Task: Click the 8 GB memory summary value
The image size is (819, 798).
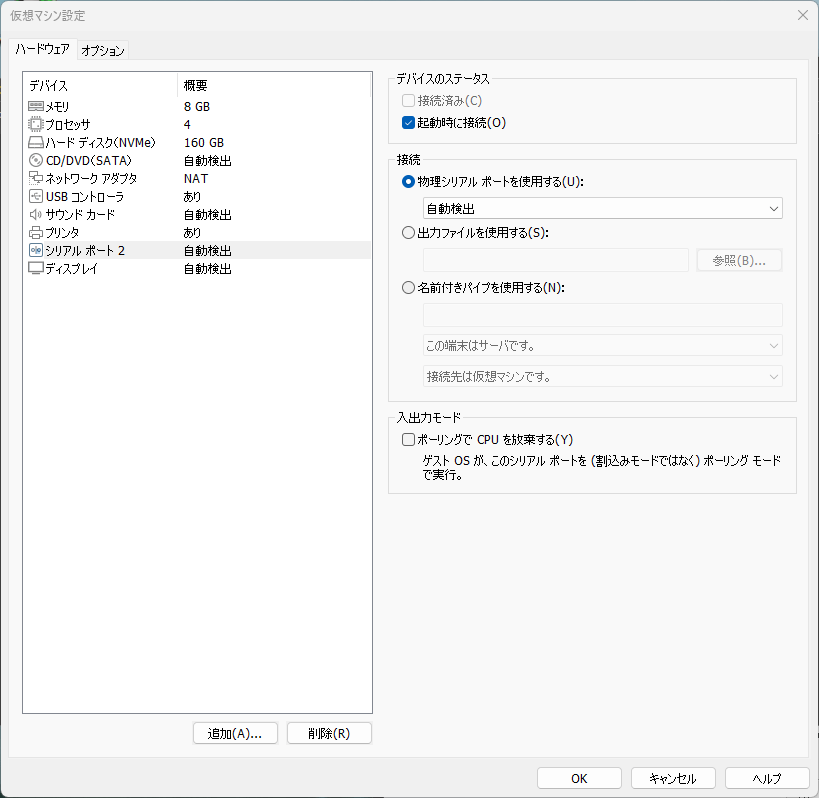Action: click(x=197, y=107)
